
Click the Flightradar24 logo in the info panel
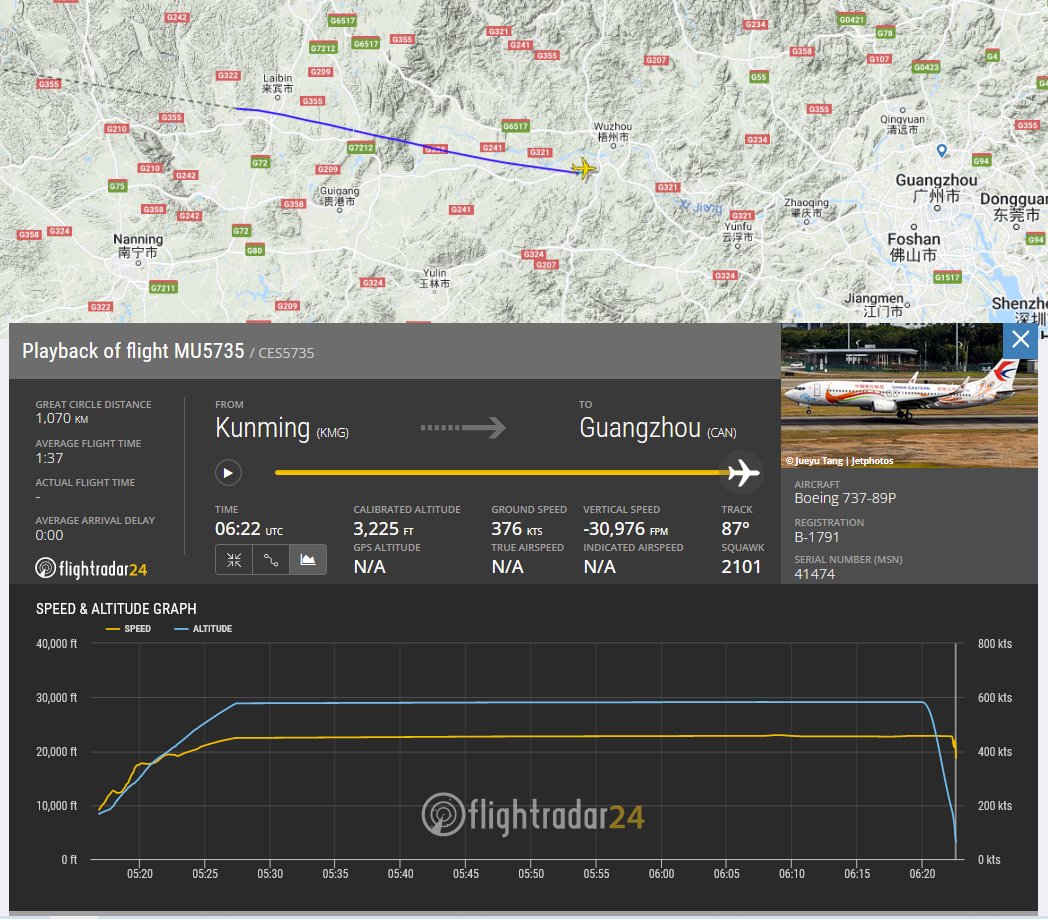pyautogui.click(x=92, y=569)
